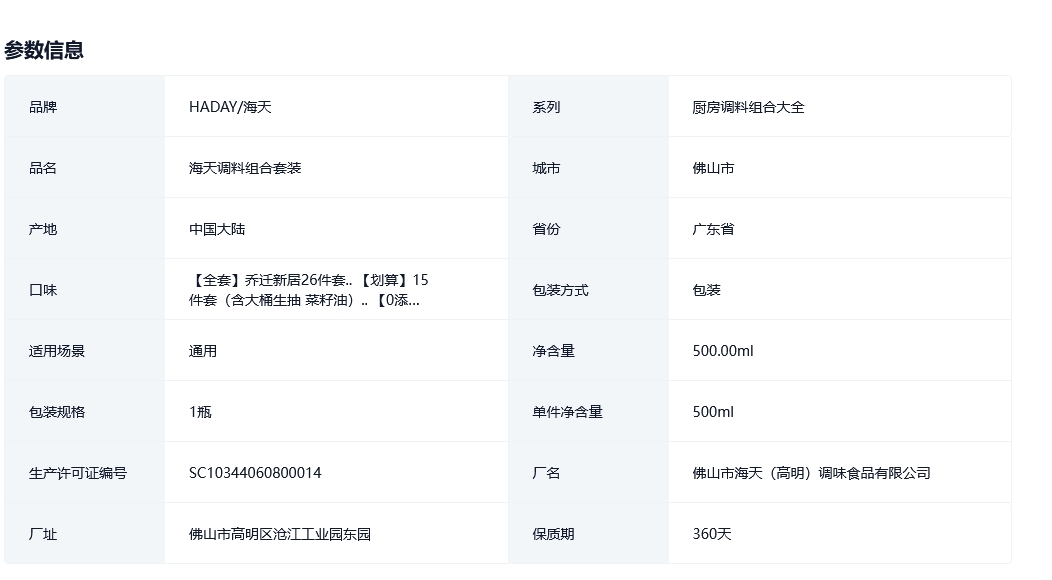Image resolution: width=1052 pixels, height=580 pixels.
Task: Click the 360天 shelf life value
Action: (712, 535)
